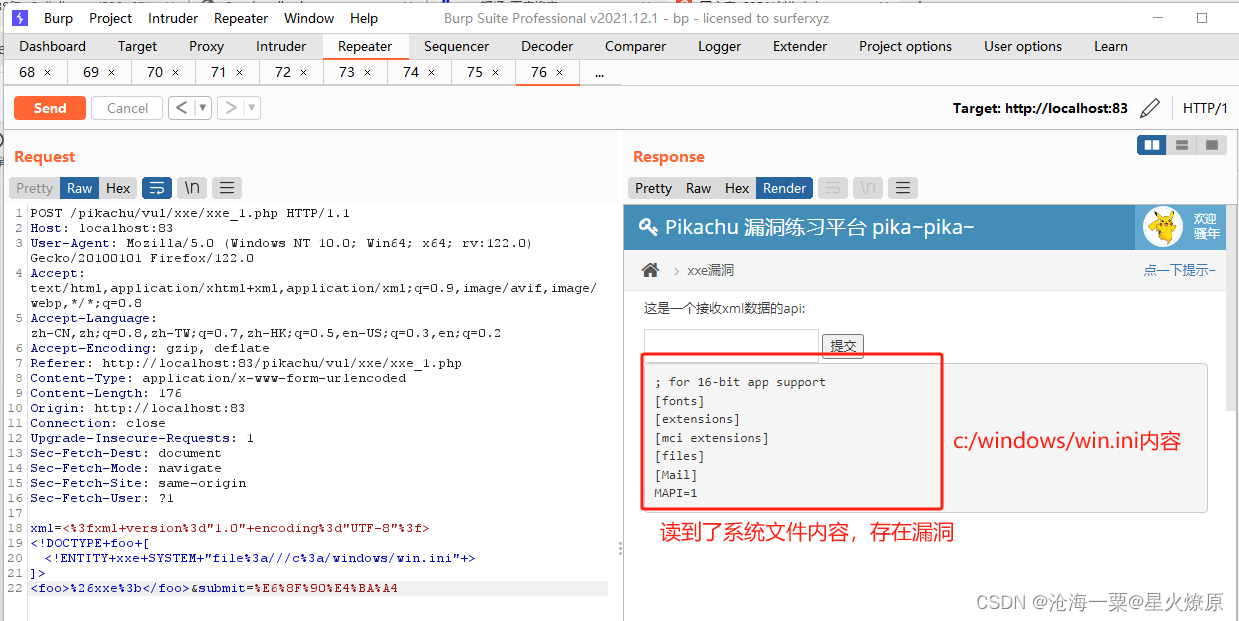Screen dimensions: 1239x621
Task: Open the Project options tab
Action: [x=905, y=46]
